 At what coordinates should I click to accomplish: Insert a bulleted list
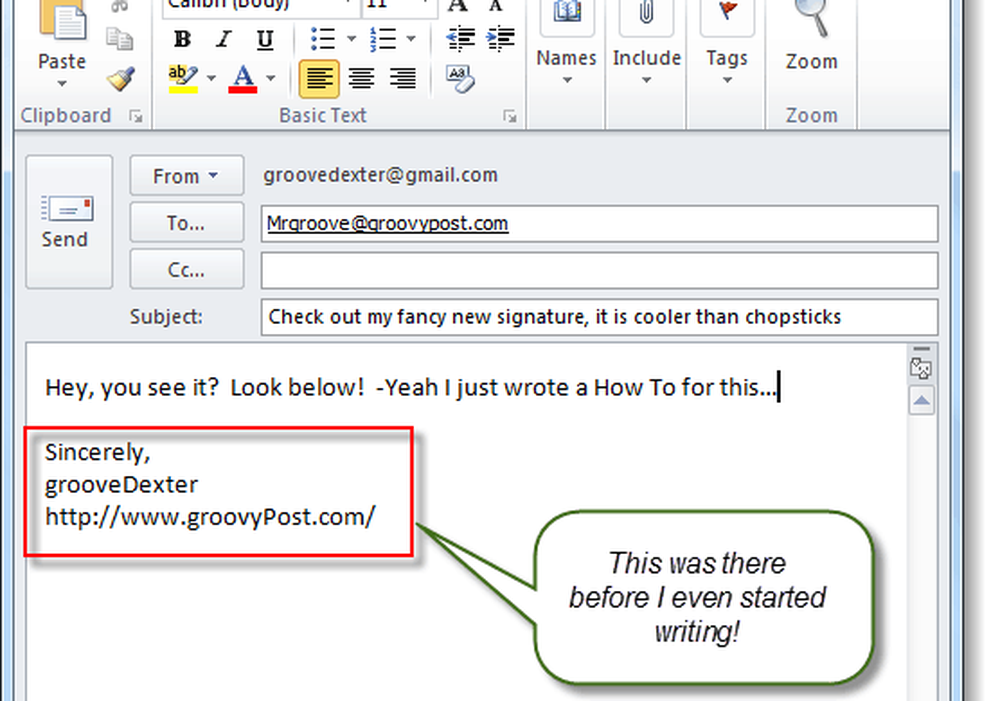pyautogui.click(x=322, y=39)
